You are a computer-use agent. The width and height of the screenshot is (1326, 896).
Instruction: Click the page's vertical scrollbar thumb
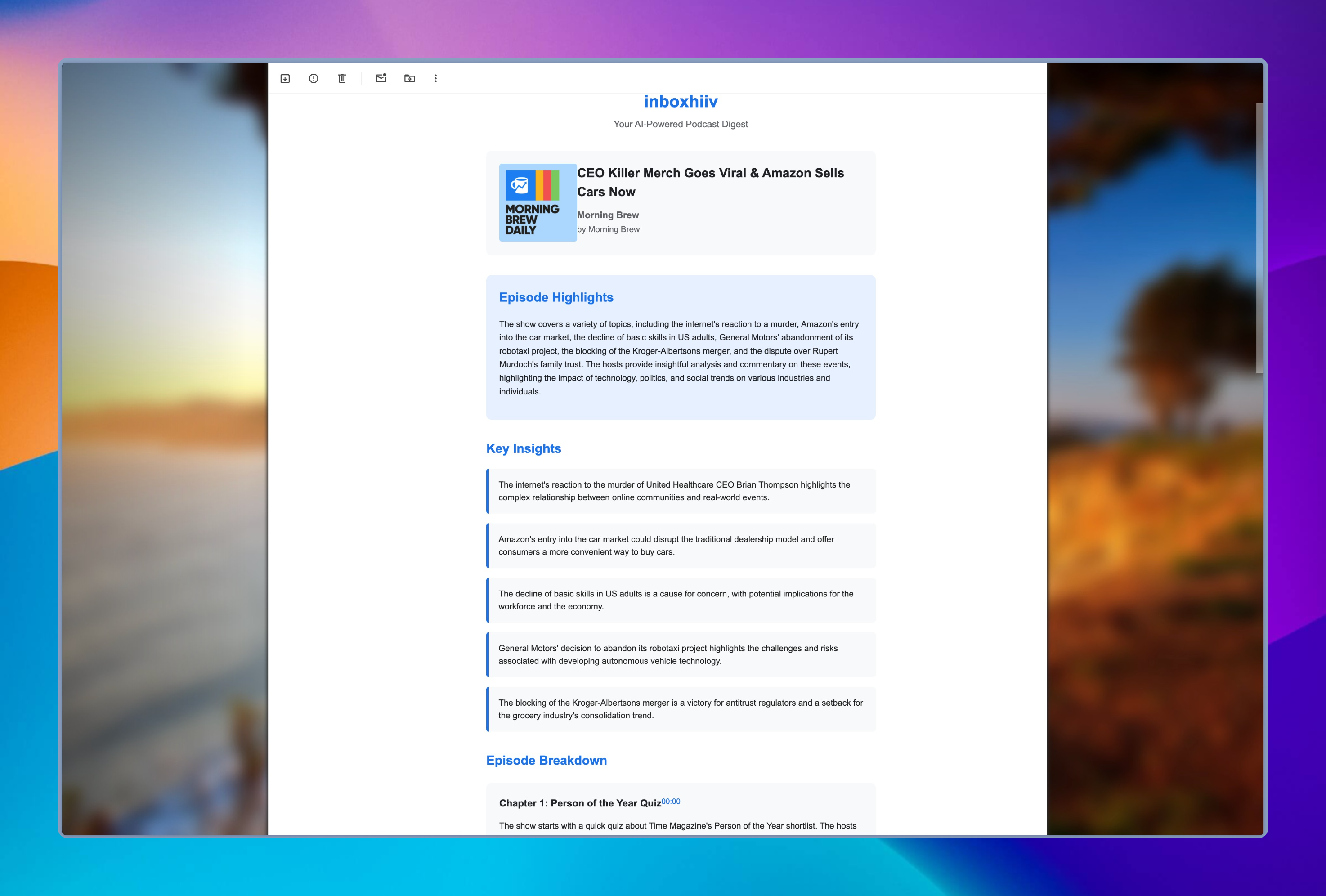point(1259,238)
